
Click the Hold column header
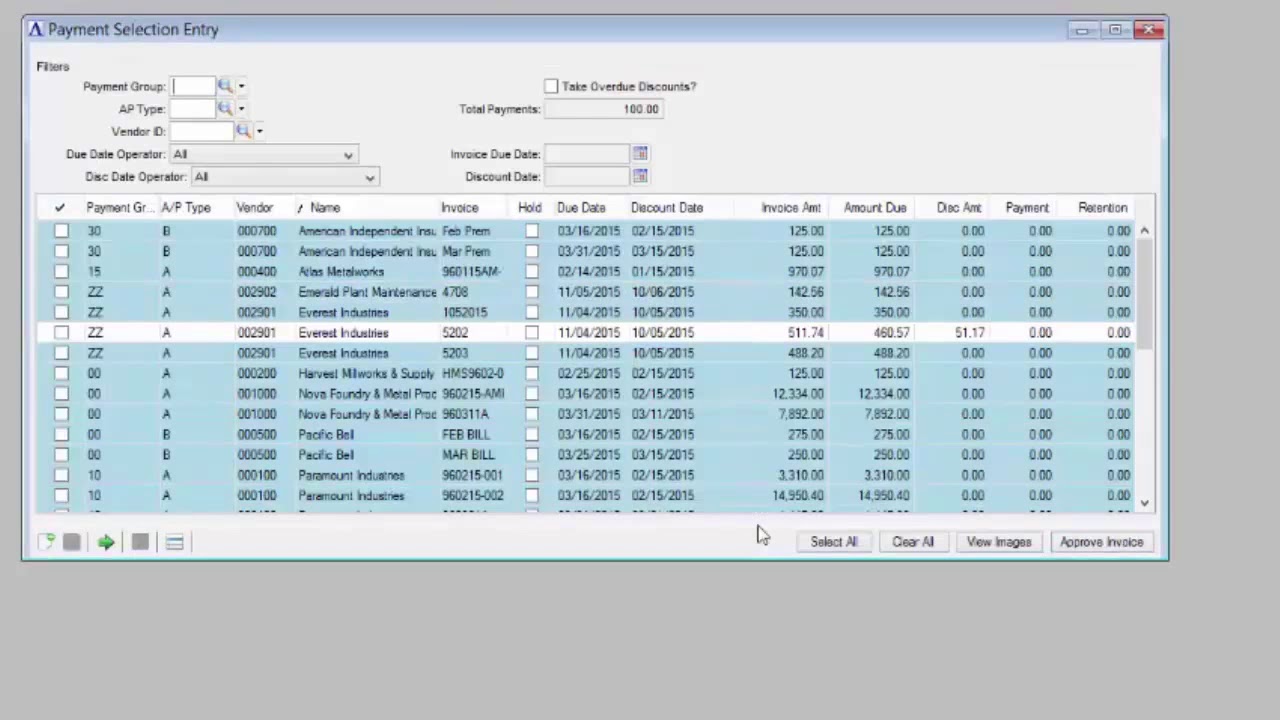(x=530, y=208)
